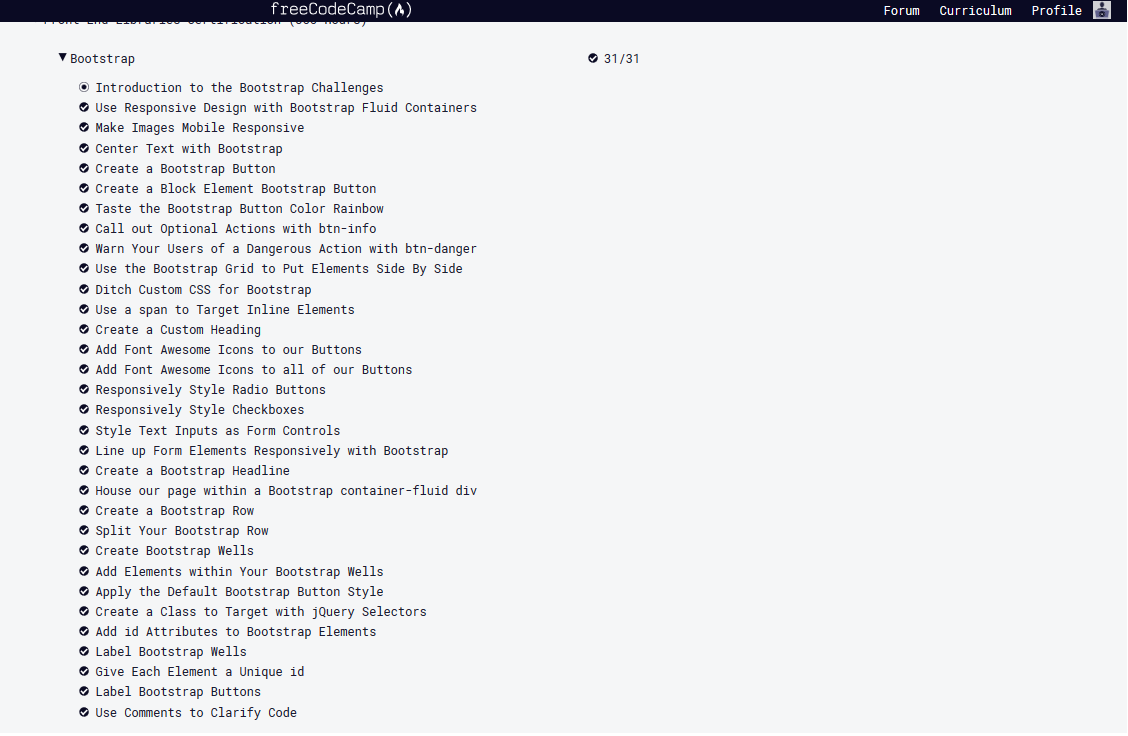The image size is (1128, 736).
Task: Click the Bootstrap section heading
Action: (102, 59)
